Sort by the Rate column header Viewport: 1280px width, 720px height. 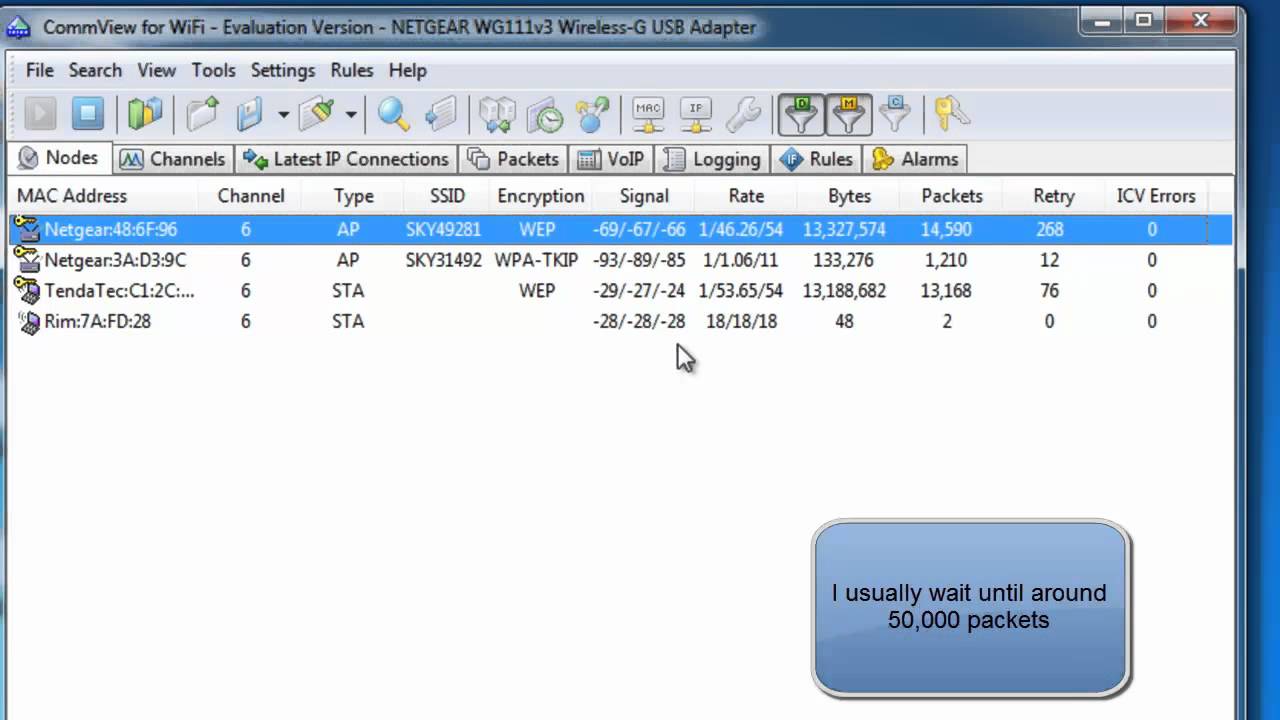coord(746,196)
